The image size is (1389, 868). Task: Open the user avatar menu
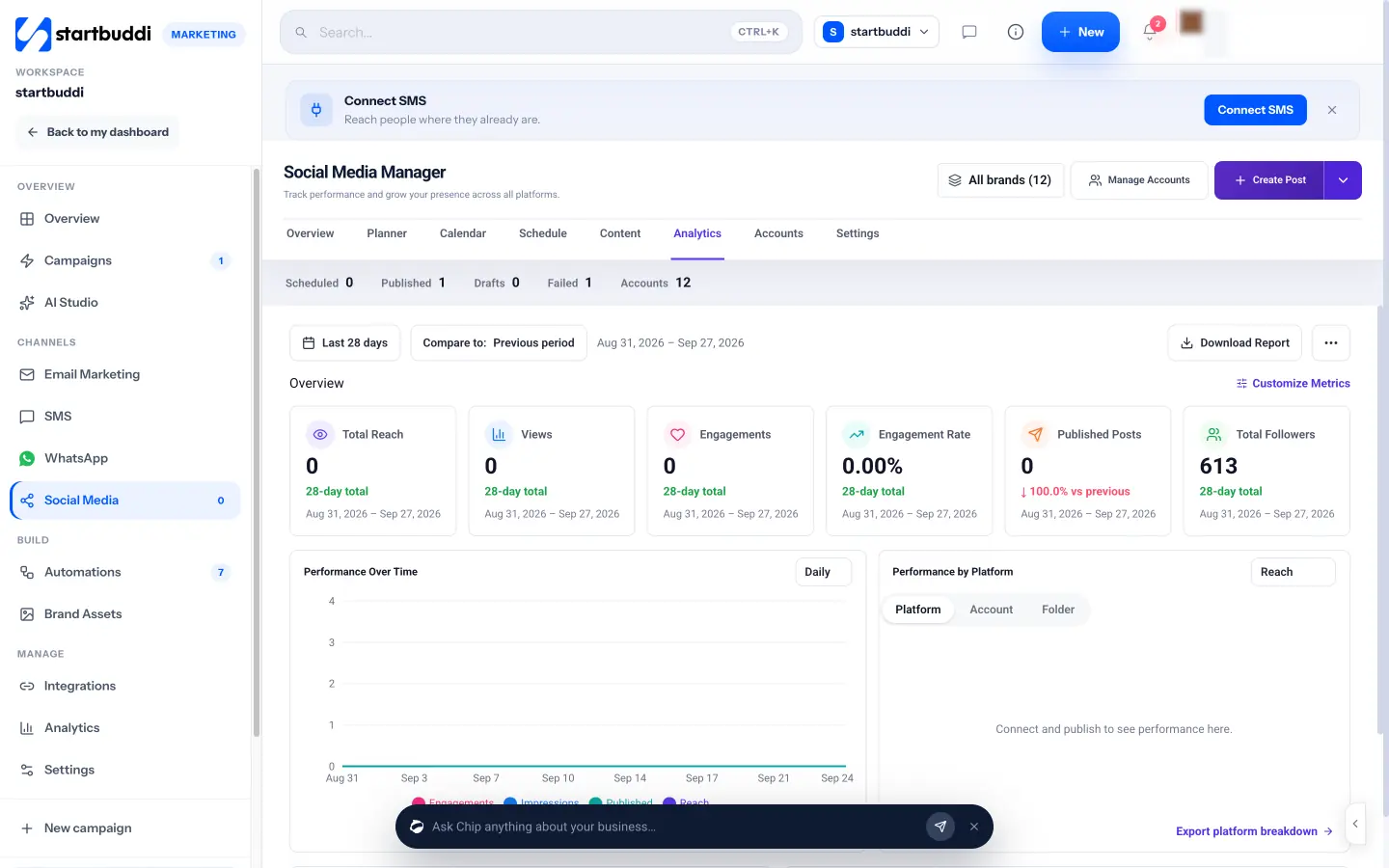(1191, 23)
